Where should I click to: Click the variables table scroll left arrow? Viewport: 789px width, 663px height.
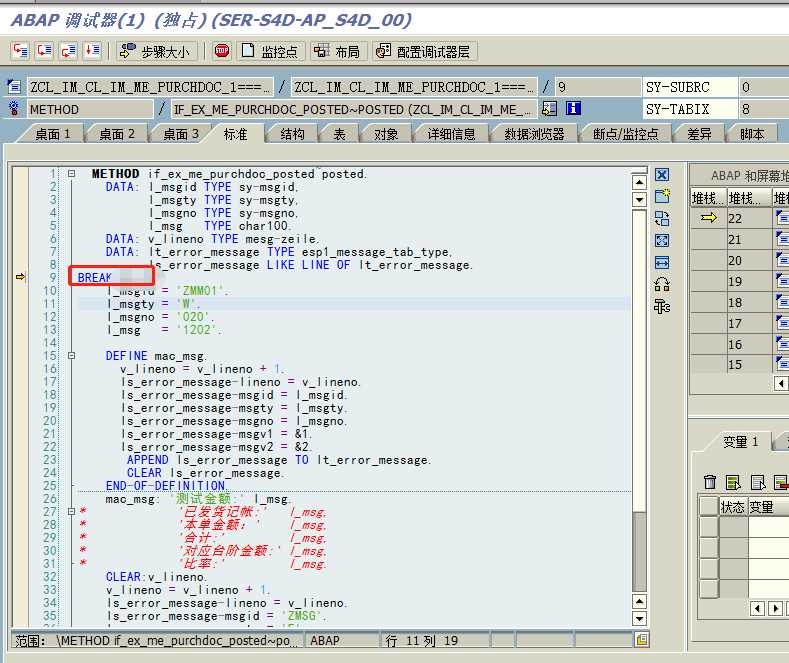point(758,608)
